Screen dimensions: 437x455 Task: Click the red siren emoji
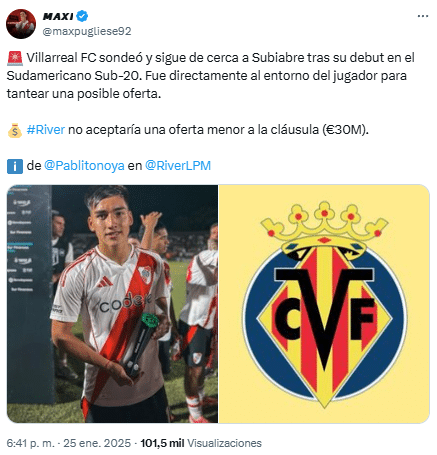(15, 58)
